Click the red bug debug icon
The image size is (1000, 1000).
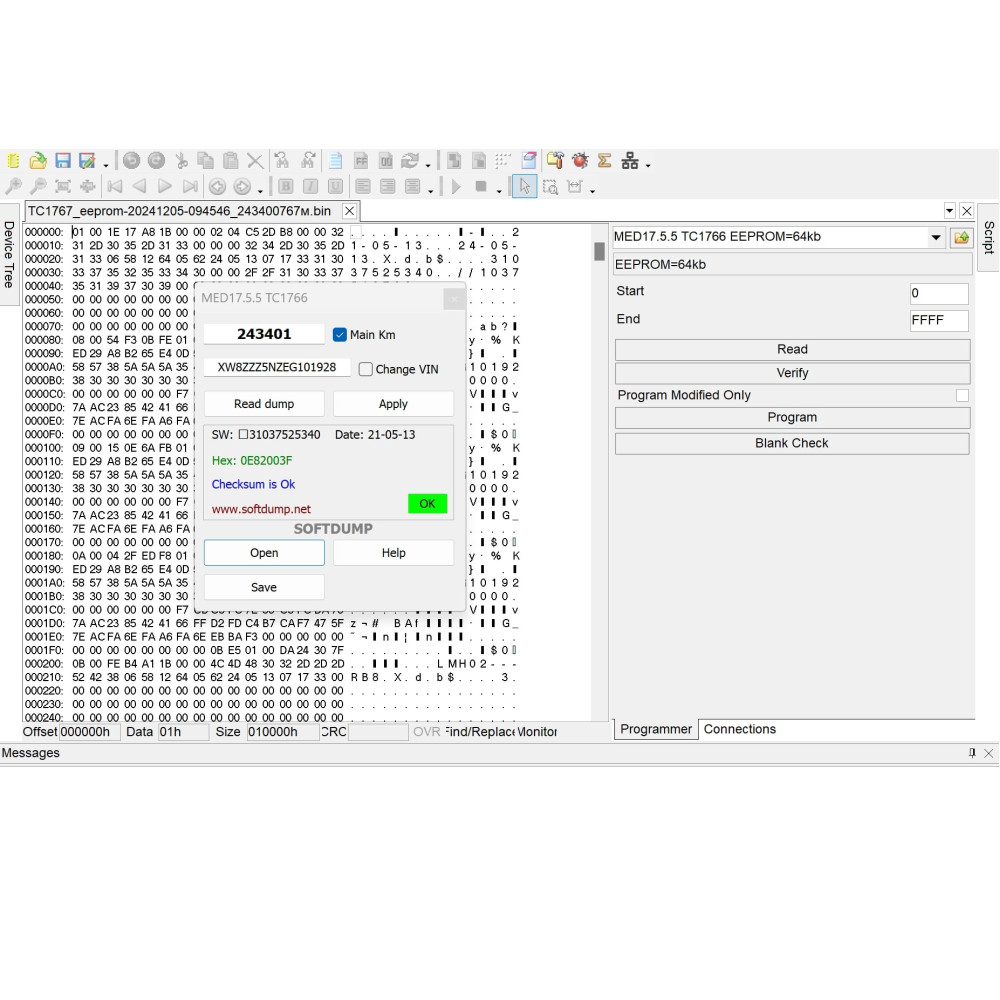[580, 161]
